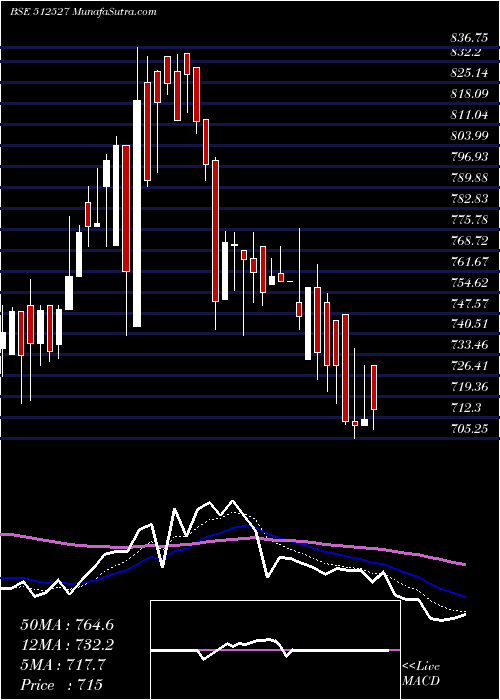Click the 733.46 price label
The width and height of the screenshot is (500, 700).
[x=471, y=345]
